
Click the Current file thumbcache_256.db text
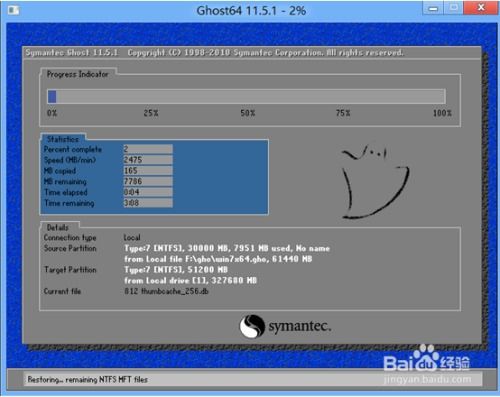coord(166,291)
